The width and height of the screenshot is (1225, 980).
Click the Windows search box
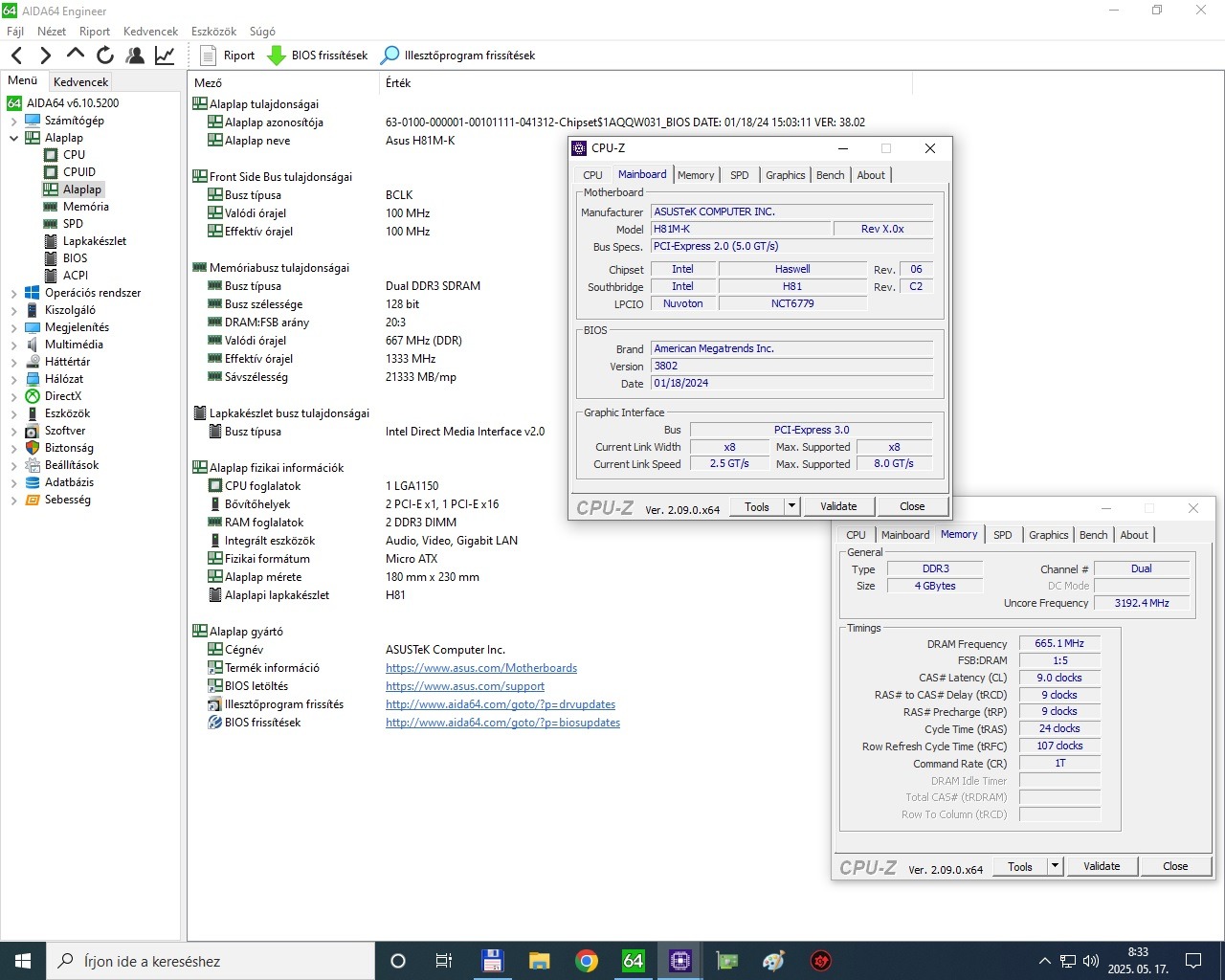[211, 961]
